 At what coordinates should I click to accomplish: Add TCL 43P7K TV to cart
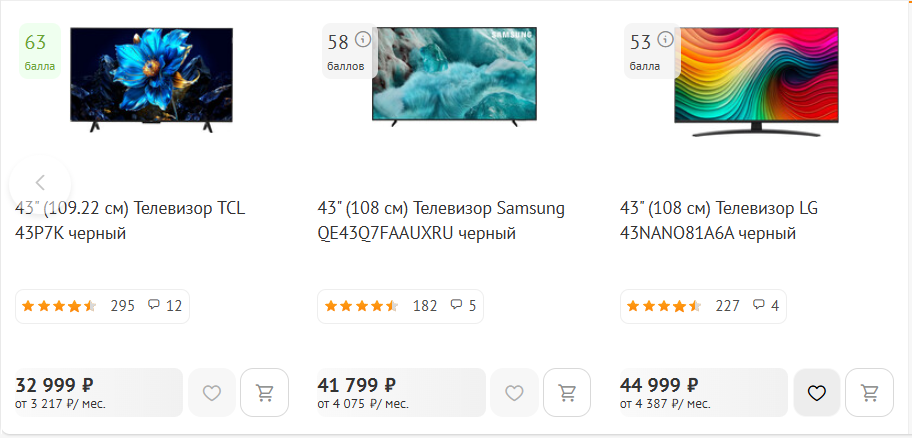(x=265, y=393)
